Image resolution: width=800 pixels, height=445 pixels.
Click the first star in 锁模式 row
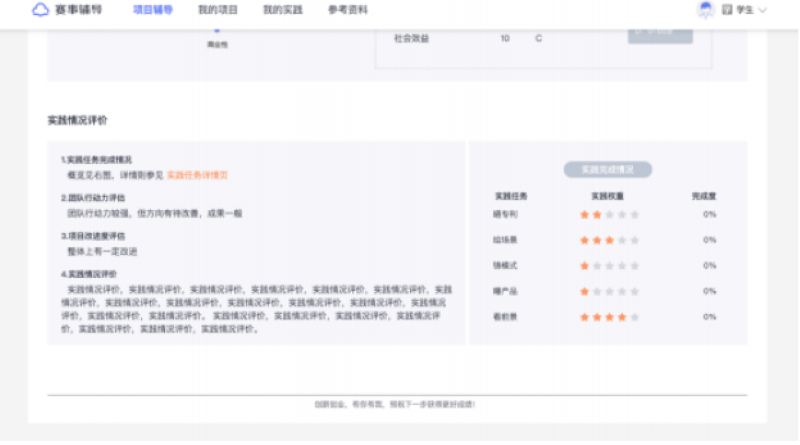pos(584,266)
